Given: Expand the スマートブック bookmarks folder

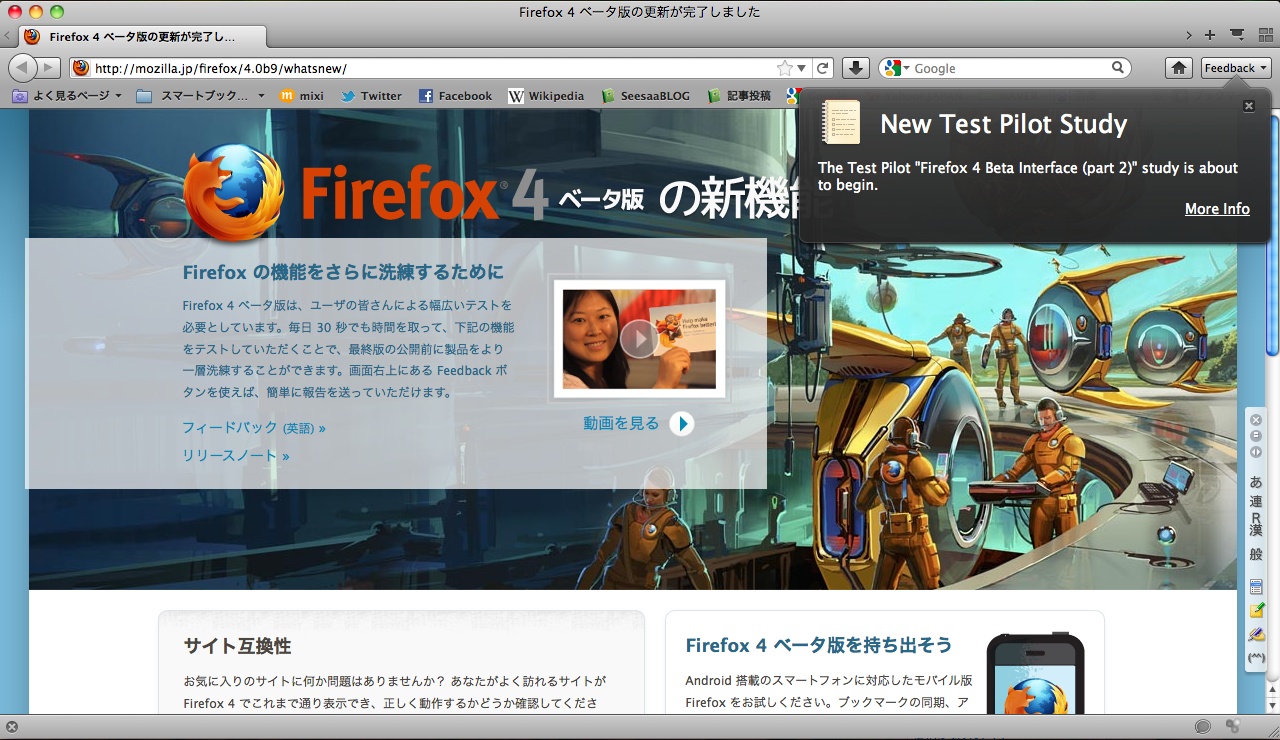Looking at the screenshot, I should tap(201, 96).
